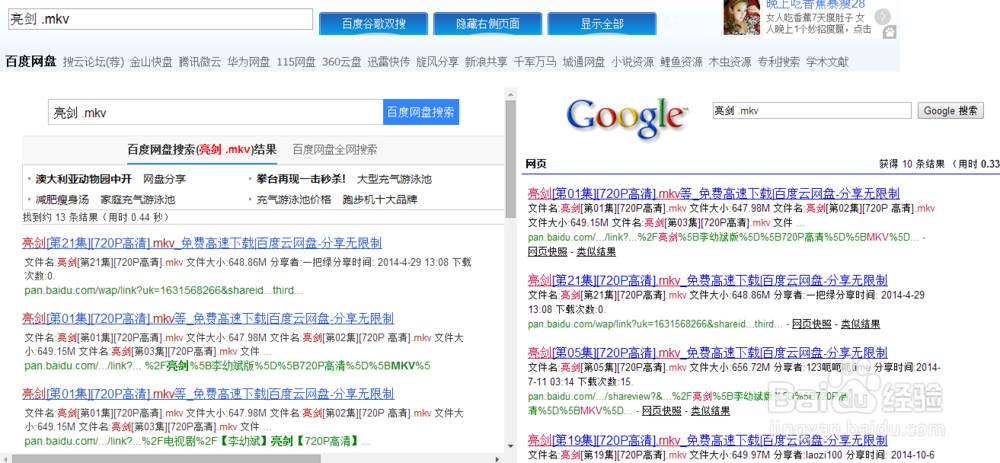Click the left horizontal scrollbar right arrow

pyautogui.click(x=499, y=458)
